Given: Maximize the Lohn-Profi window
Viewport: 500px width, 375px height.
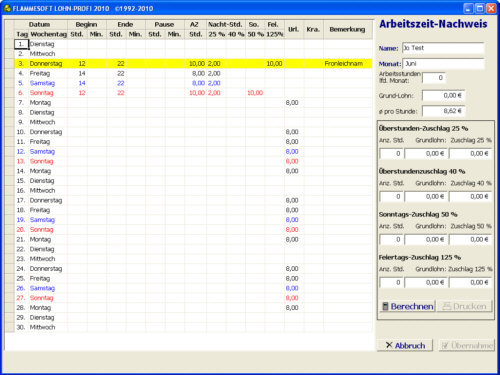Looking at the screenshot, I should (480, 8).
